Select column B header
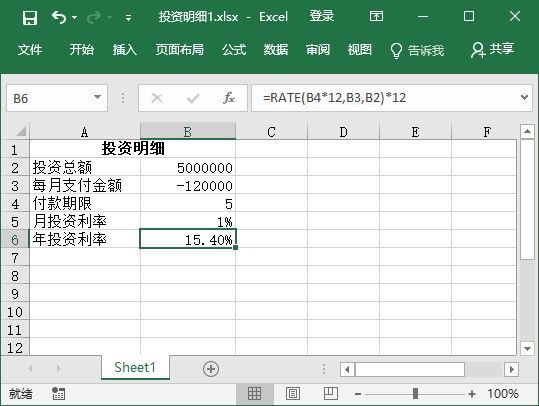 (x=188, y=132)
